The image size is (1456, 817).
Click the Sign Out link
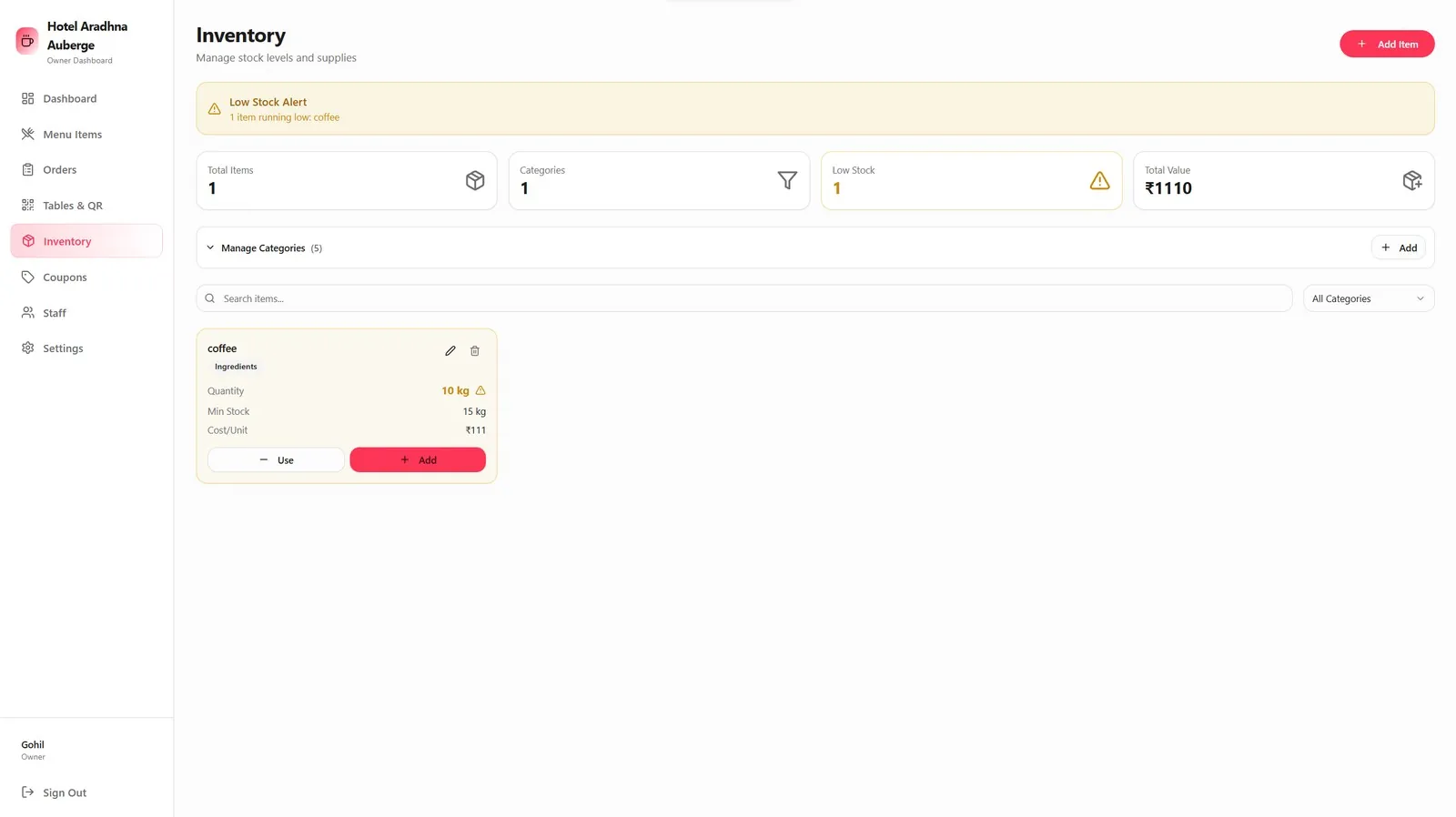86,792
